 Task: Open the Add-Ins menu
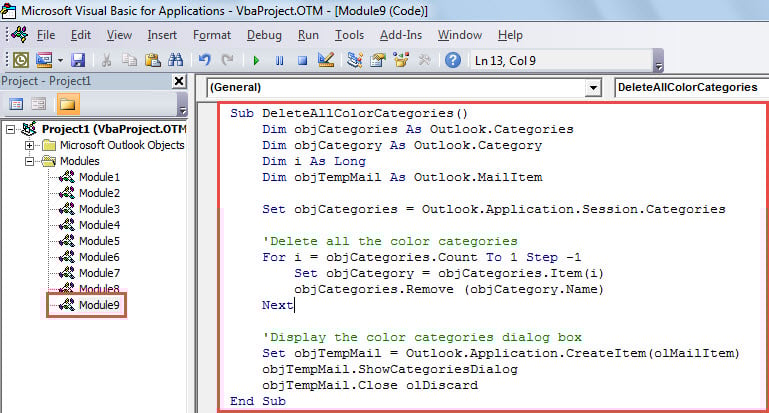[401, 35]
